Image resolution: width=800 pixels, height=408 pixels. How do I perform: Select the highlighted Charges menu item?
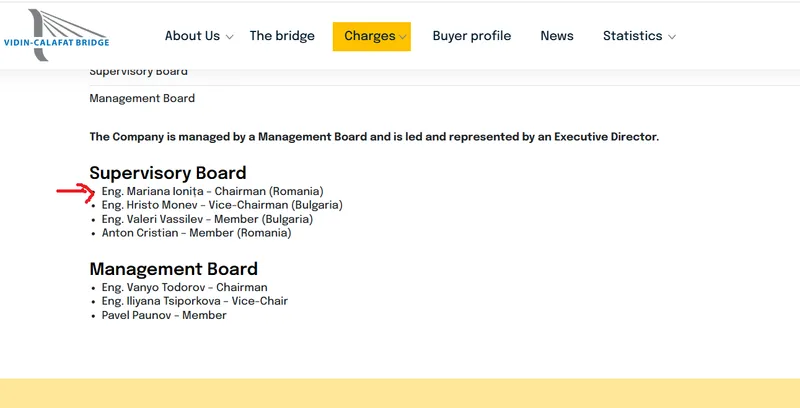pos(369,36)
